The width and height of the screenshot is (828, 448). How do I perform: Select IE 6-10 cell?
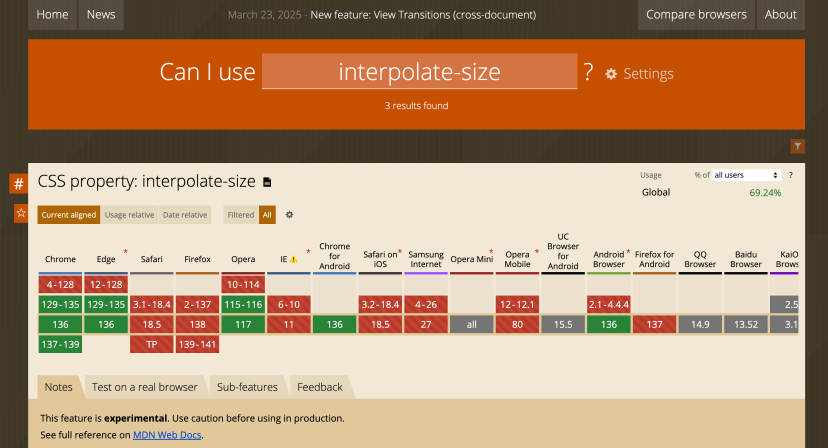click(x=289, y=305)
